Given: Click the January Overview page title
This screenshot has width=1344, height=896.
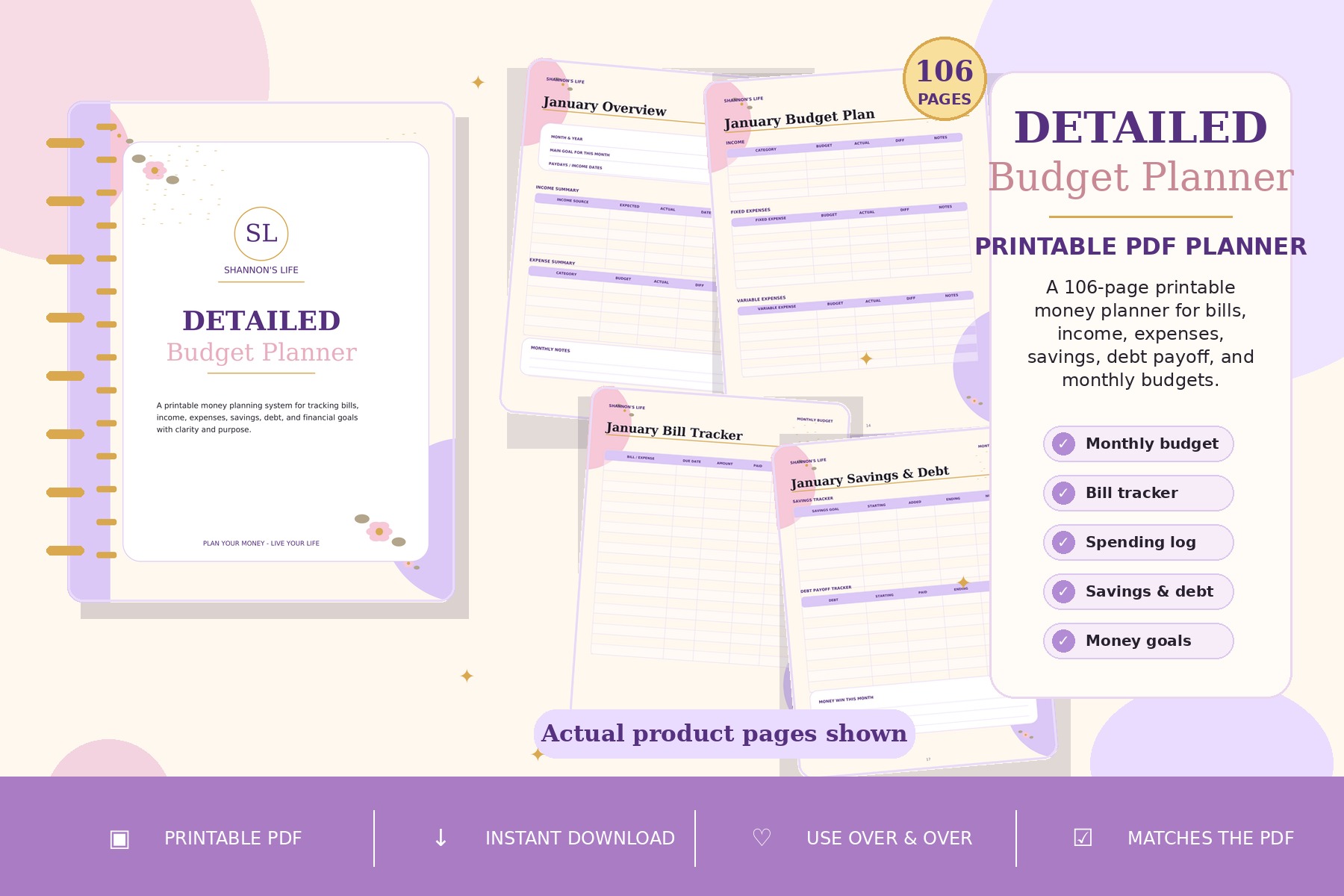Looking at the screenshot, I should pos(604,106).
